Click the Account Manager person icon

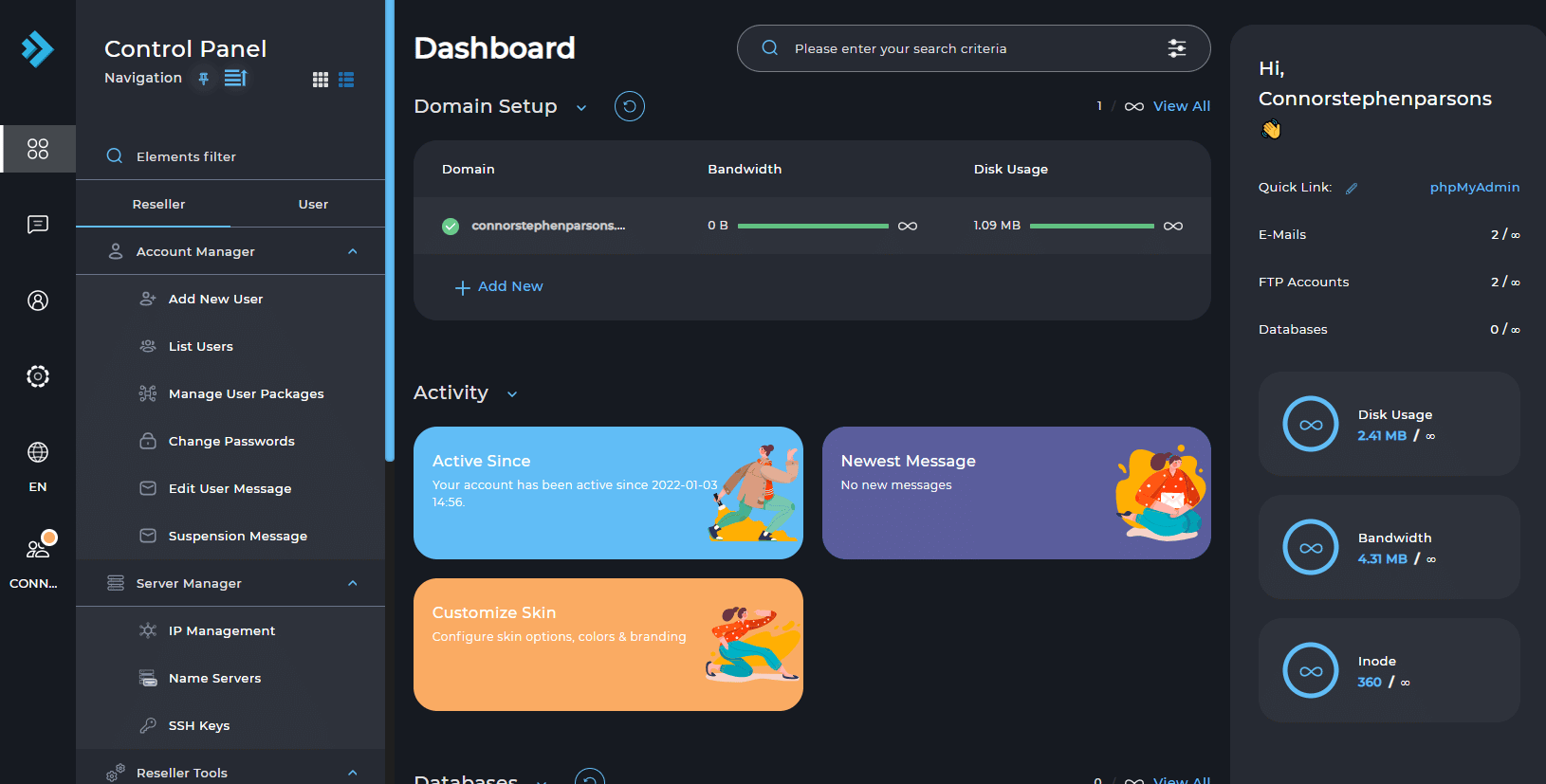coord(116,251)
